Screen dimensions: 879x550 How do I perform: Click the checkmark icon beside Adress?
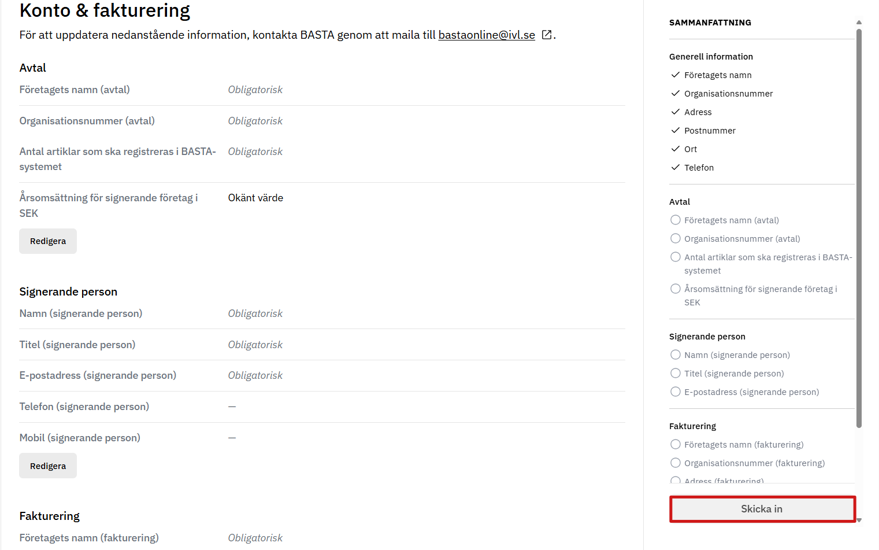(675, 112)
